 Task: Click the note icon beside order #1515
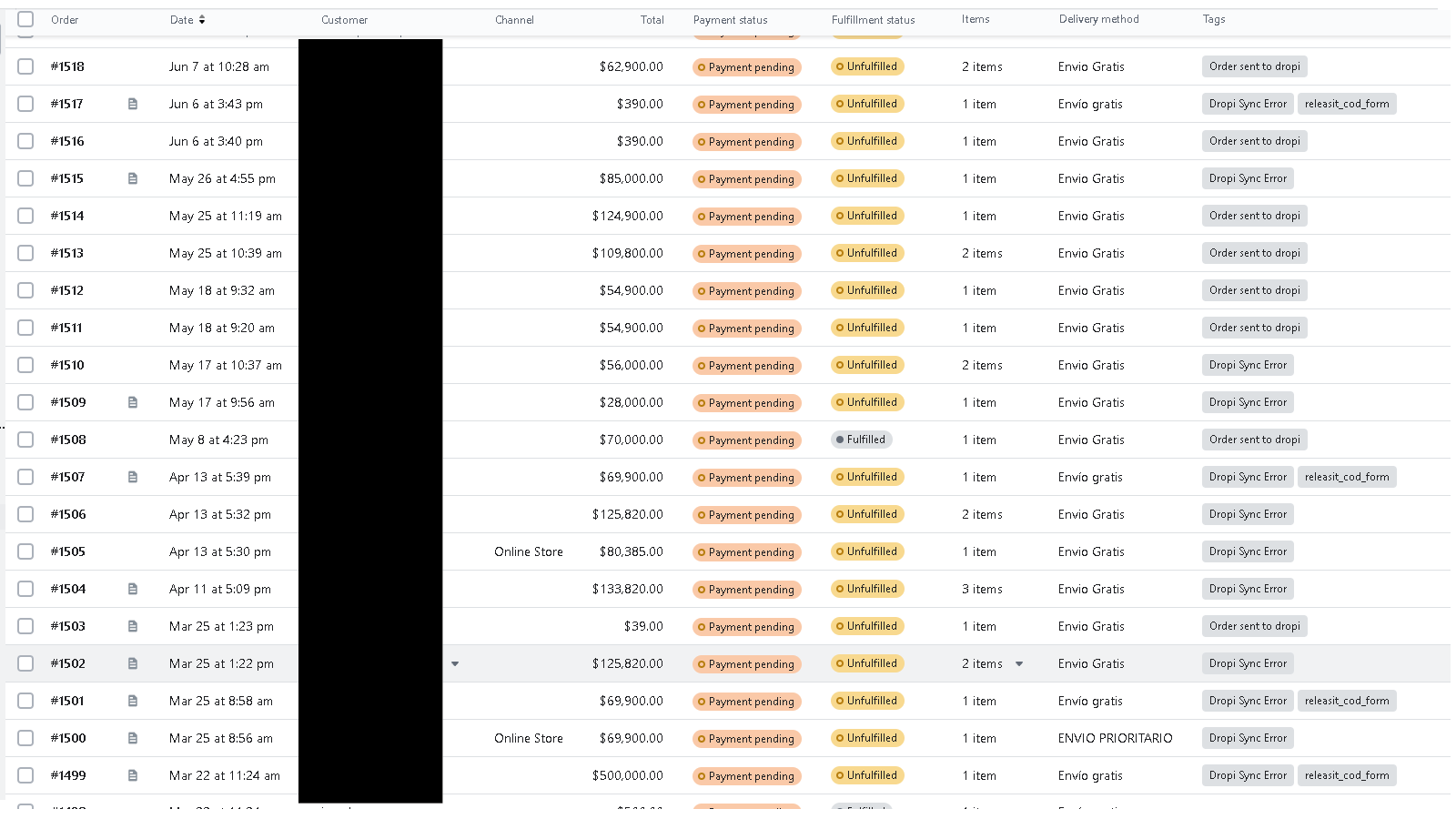coord(133,178)
